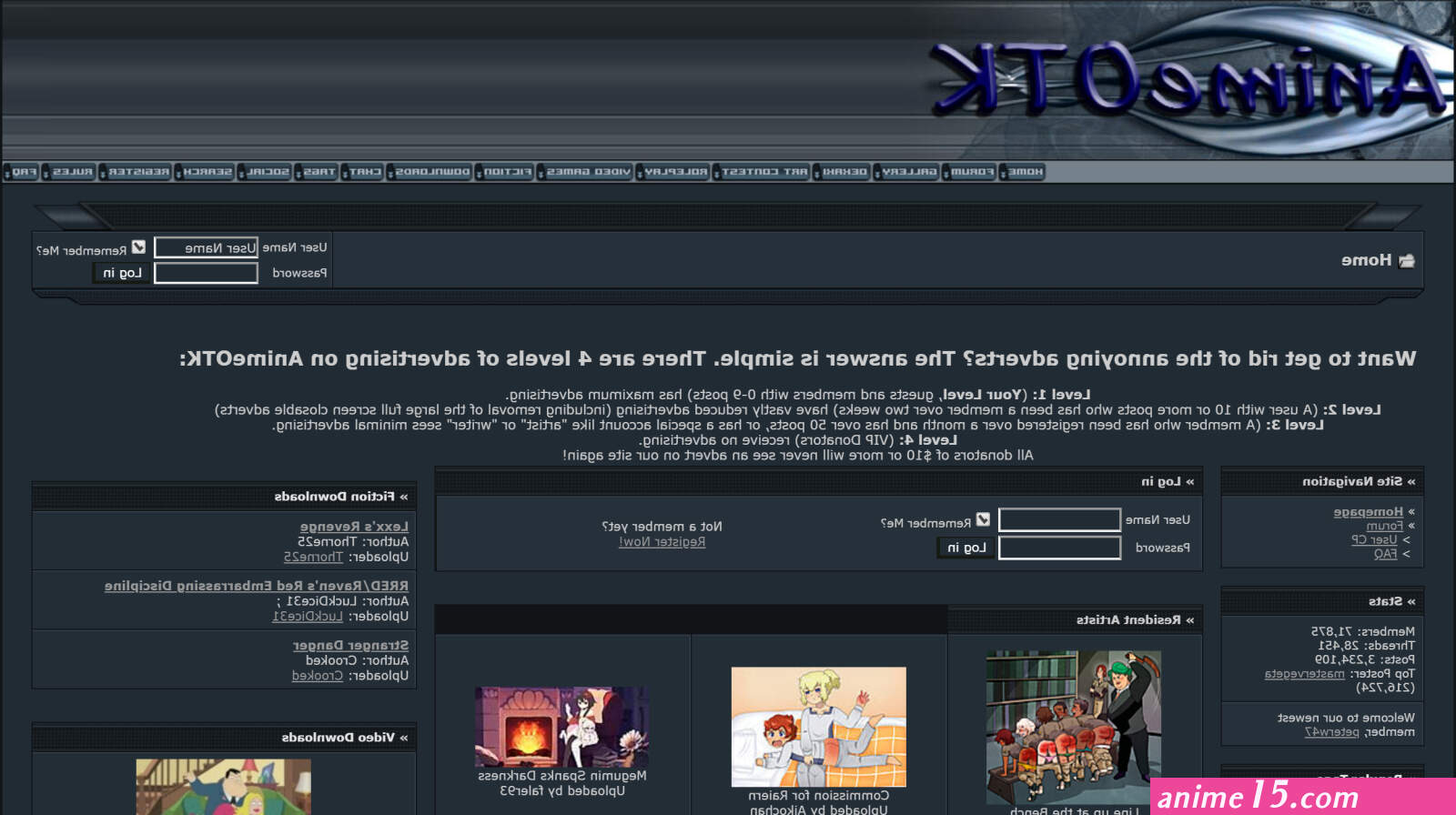Open GALLERY from the navigation bar
Viewport: 1456px width, 815px height.
tap(906, 172)
